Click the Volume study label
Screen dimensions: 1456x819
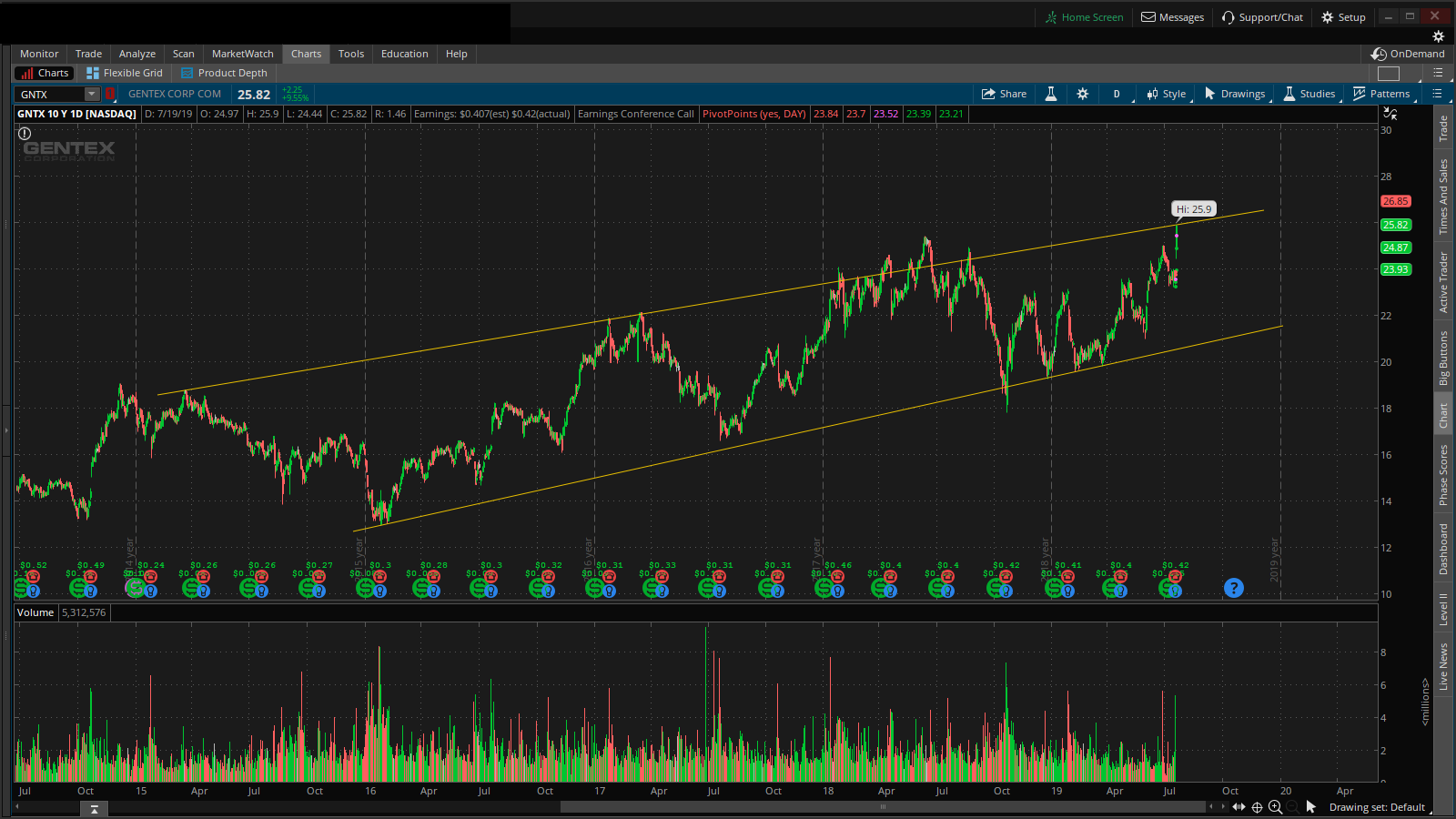pyautogui.click(x=35, y=612)
